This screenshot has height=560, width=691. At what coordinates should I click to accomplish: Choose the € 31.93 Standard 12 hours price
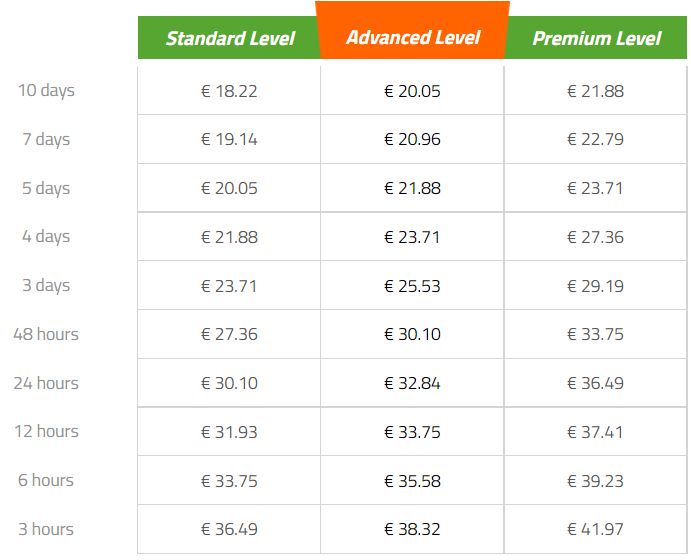tap(229, 432)
